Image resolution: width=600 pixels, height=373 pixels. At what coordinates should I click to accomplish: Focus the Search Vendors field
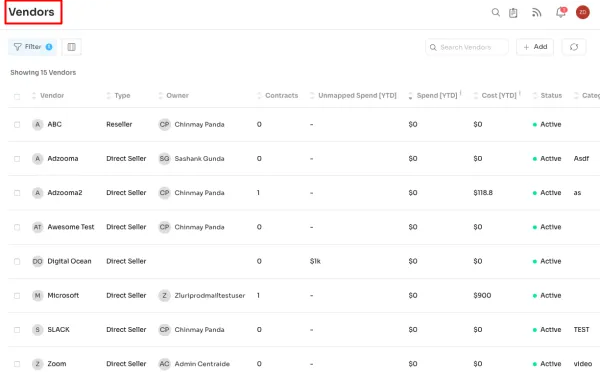click(x=467, y=47)
